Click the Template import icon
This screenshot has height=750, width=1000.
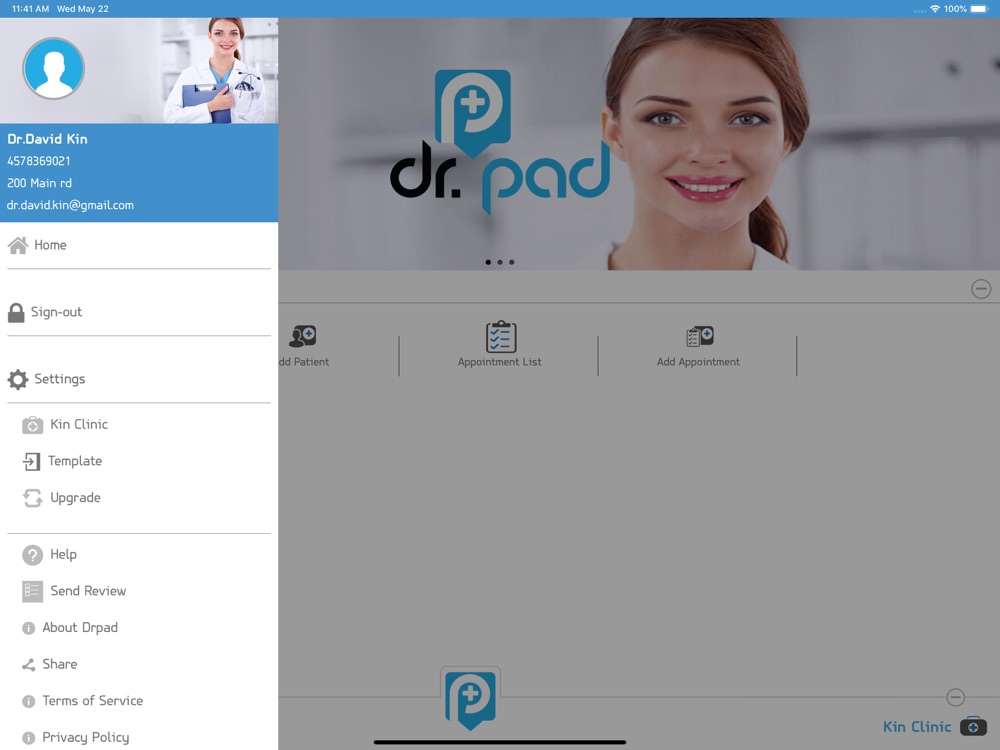click(31, 461)
